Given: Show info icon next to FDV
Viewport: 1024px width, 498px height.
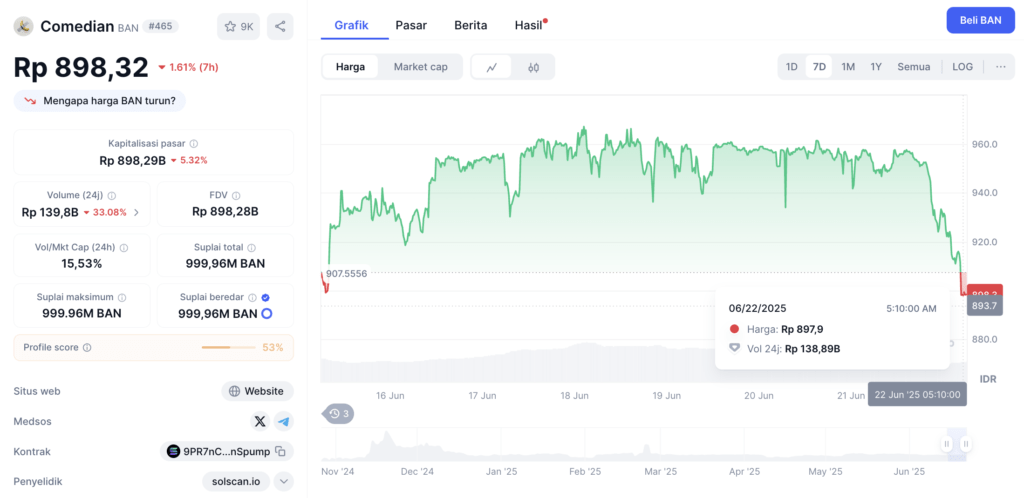Looking at the screenshot, I should click(236, 195).
